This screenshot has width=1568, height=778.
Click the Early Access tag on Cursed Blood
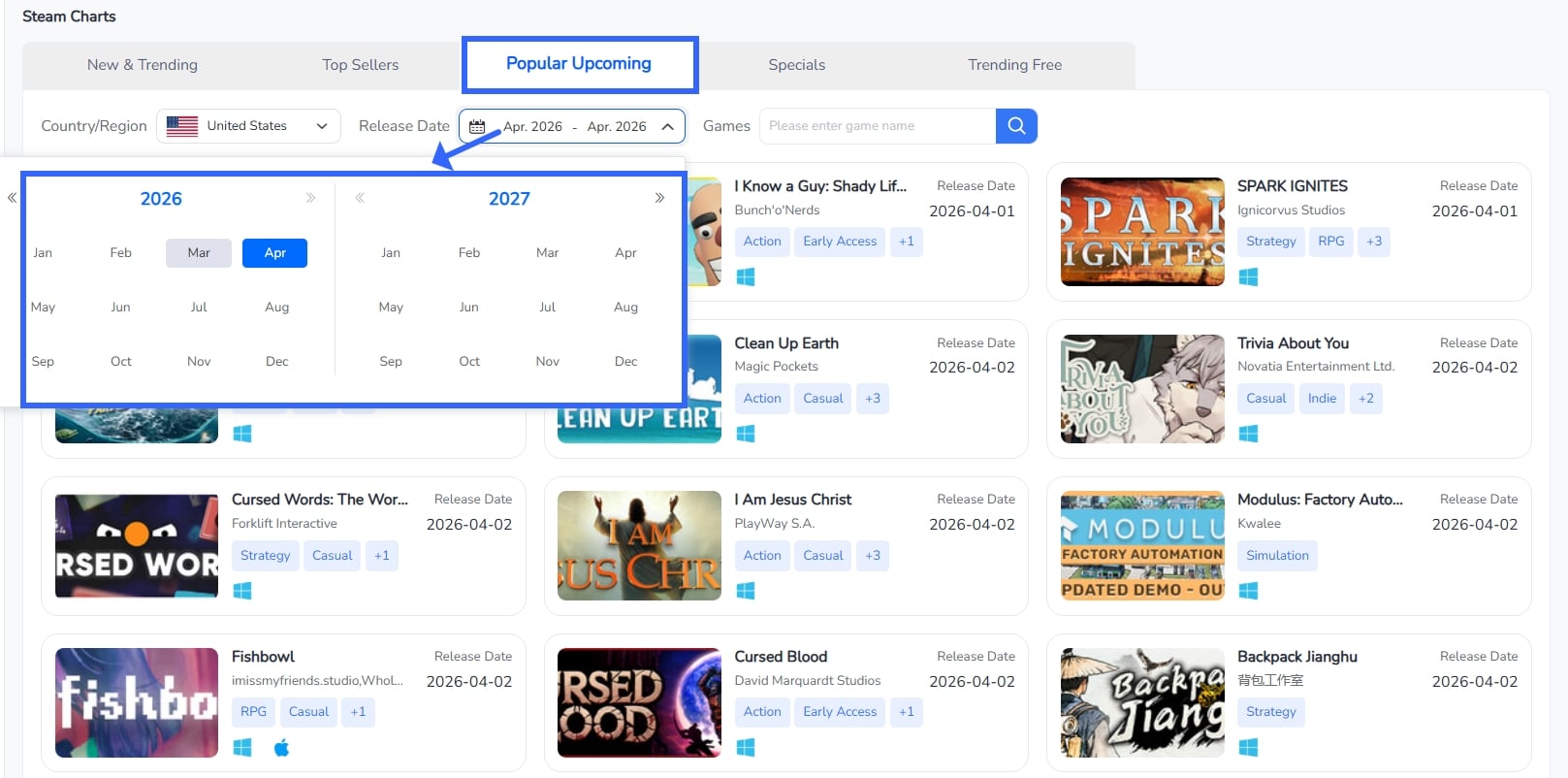pyautogui.click(x=839, y=712)
